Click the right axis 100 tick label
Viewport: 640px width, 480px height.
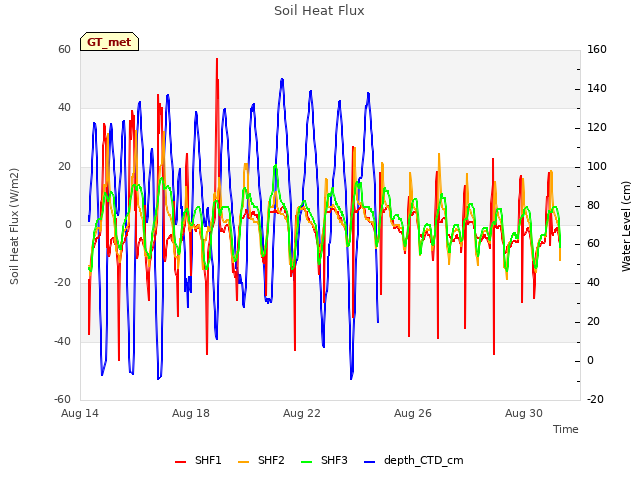597,167
